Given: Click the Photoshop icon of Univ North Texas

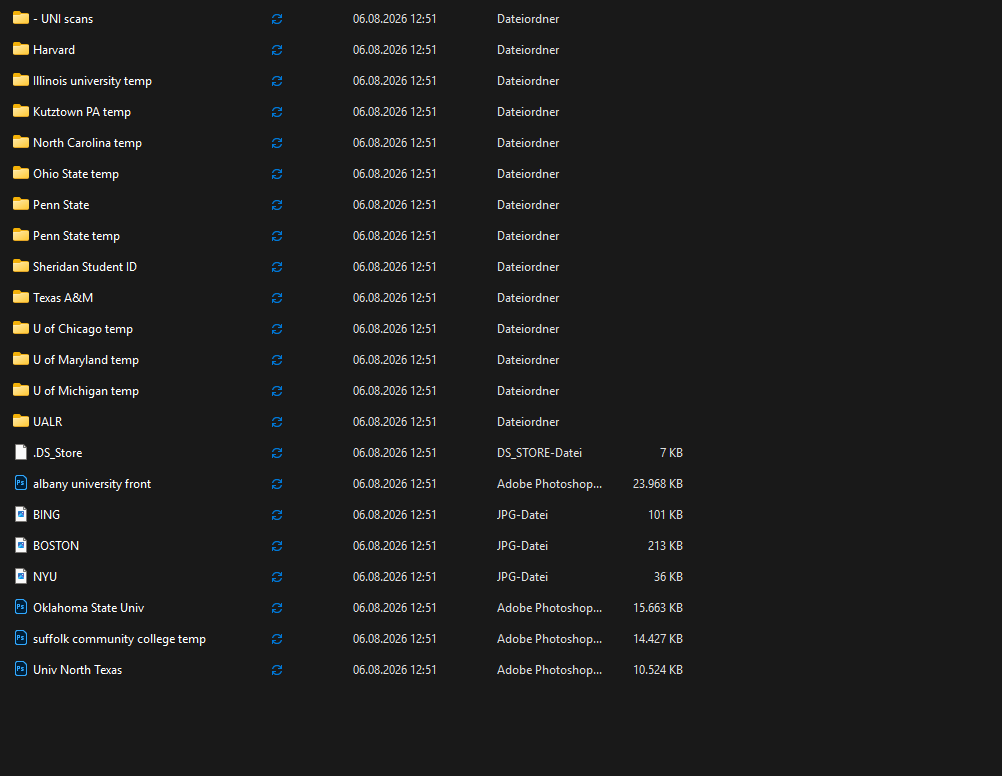Looking at the screenshot, I should click(20, 669).
